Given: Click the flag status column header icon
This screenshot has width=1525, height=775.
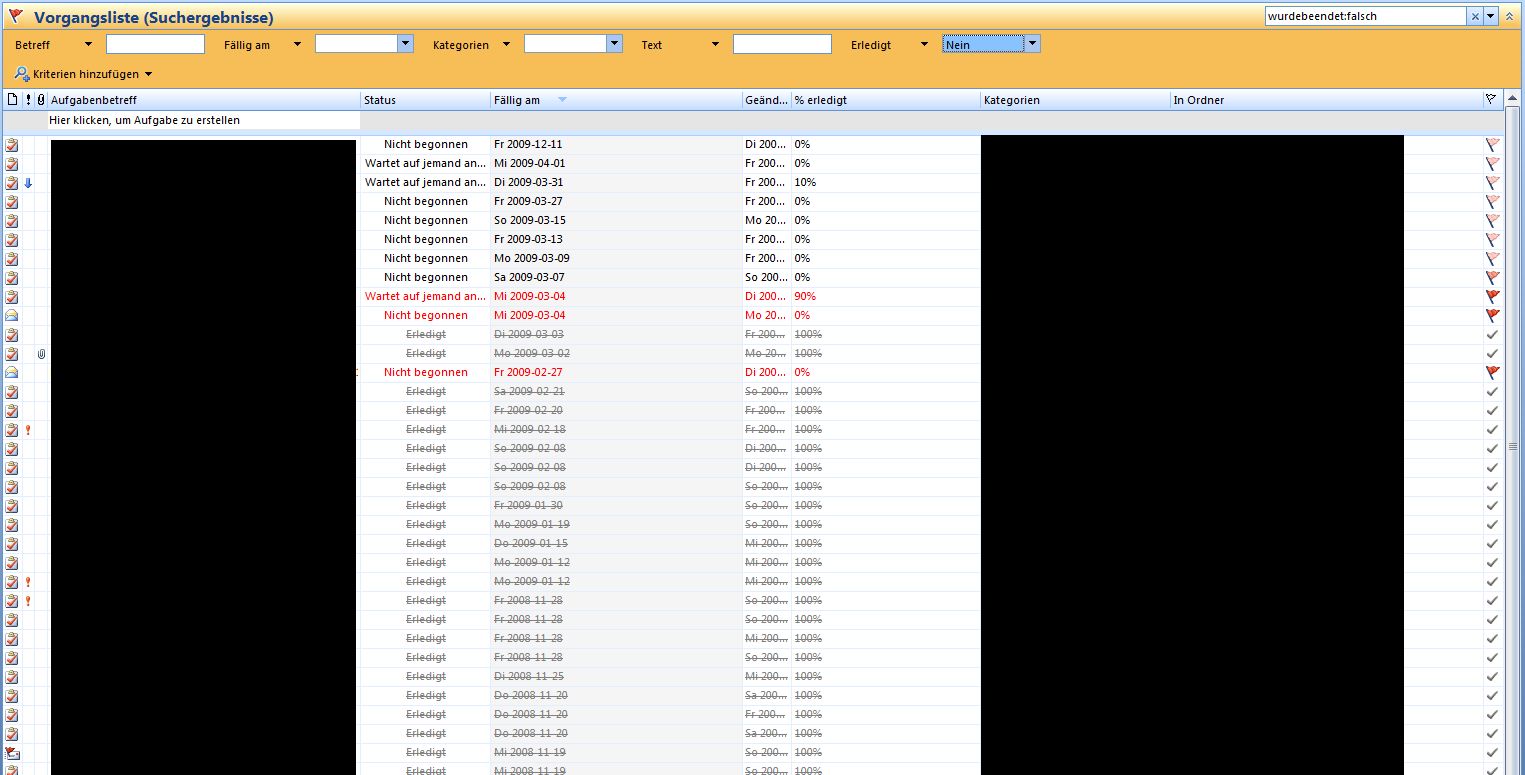Looking at the screenshot, I should pos(1491,100).
